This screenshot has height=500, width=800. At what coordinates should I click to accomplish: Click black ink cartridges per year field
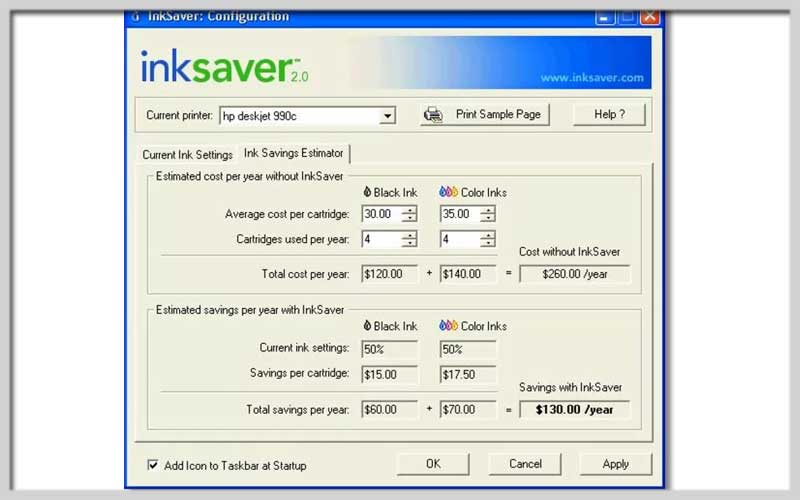click(382, 239)
